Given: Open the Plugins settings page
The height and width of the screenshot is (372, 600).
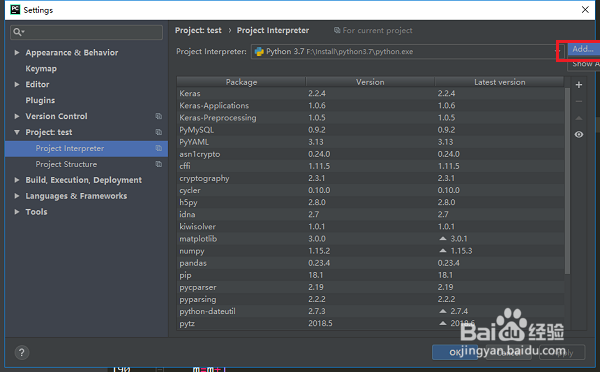Looking at the screenshot, I should click(40, 100).
